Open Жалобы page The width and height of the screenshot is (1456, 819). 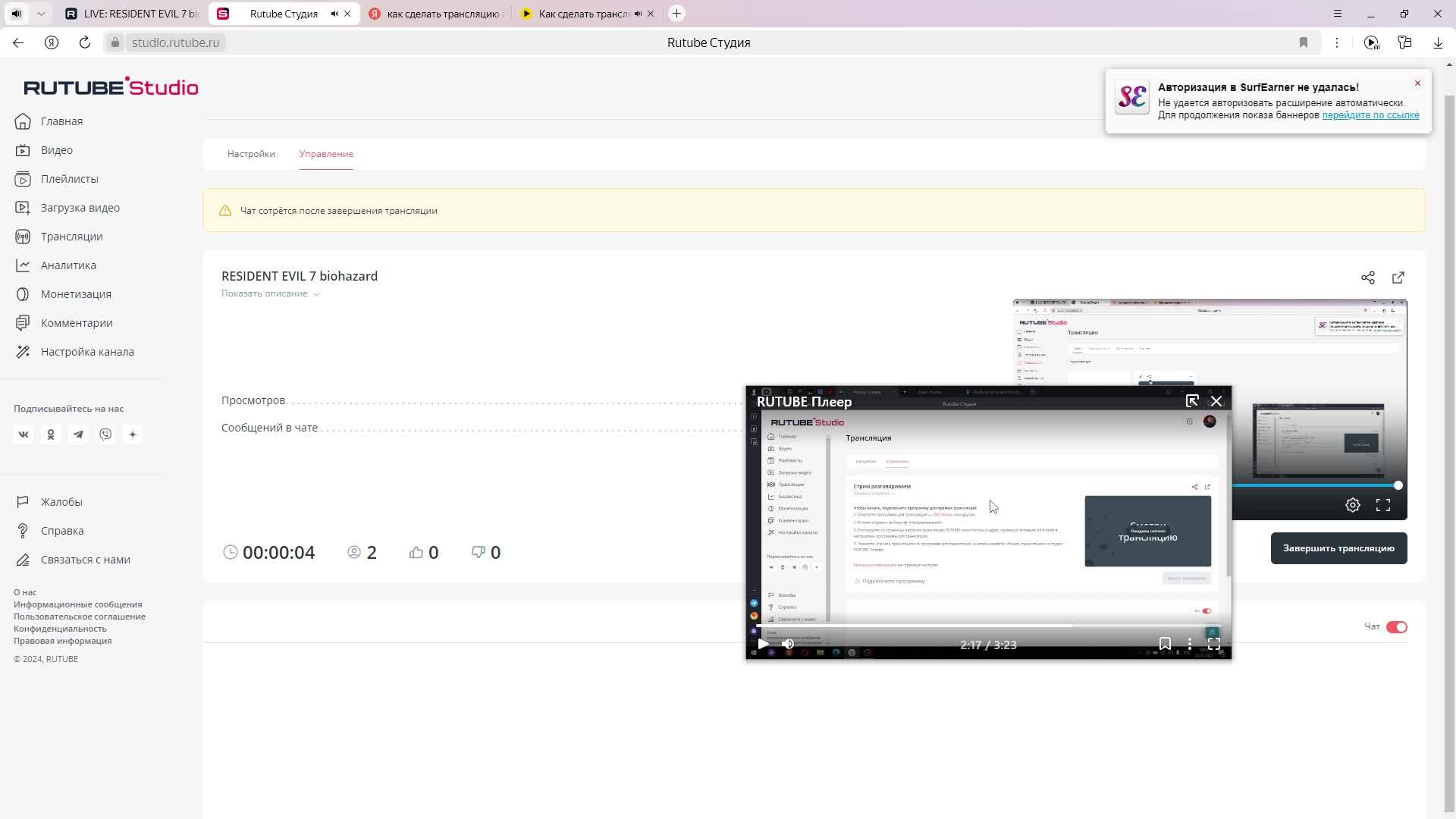tap(49, 502)
